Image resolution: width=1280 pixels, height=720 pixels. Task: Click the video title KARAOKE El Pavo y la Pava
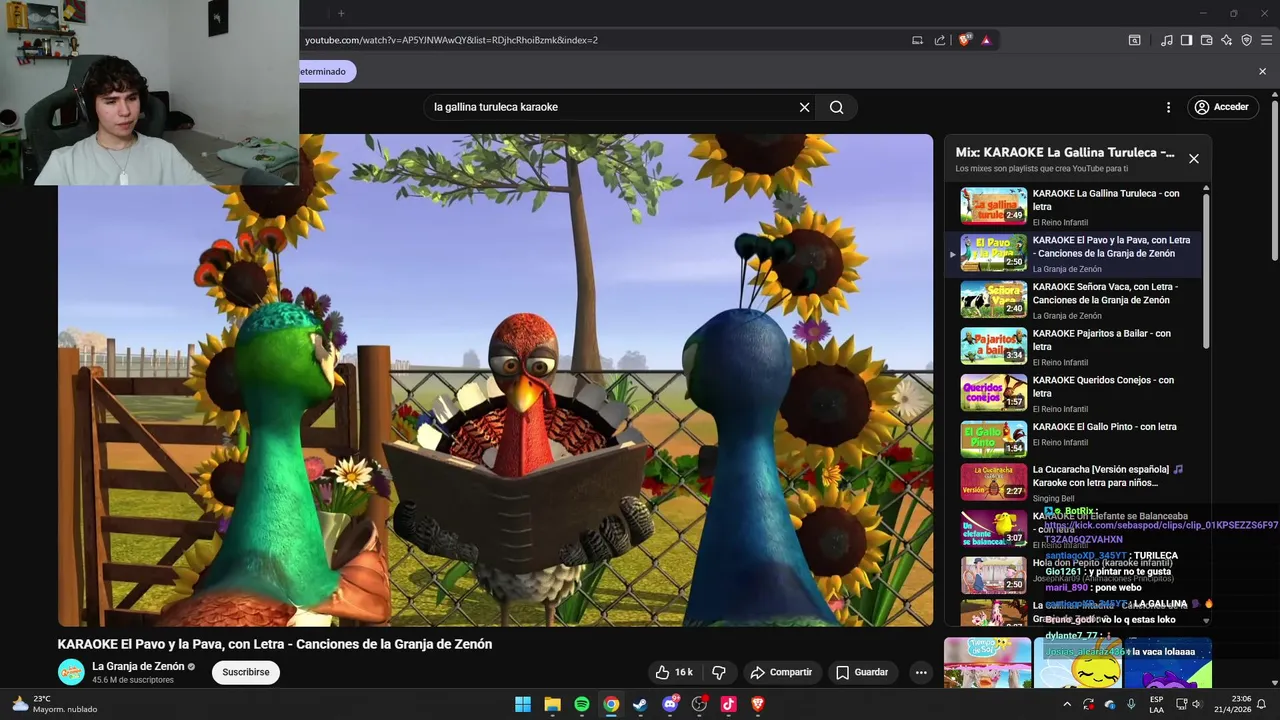[x=275, y=644]
